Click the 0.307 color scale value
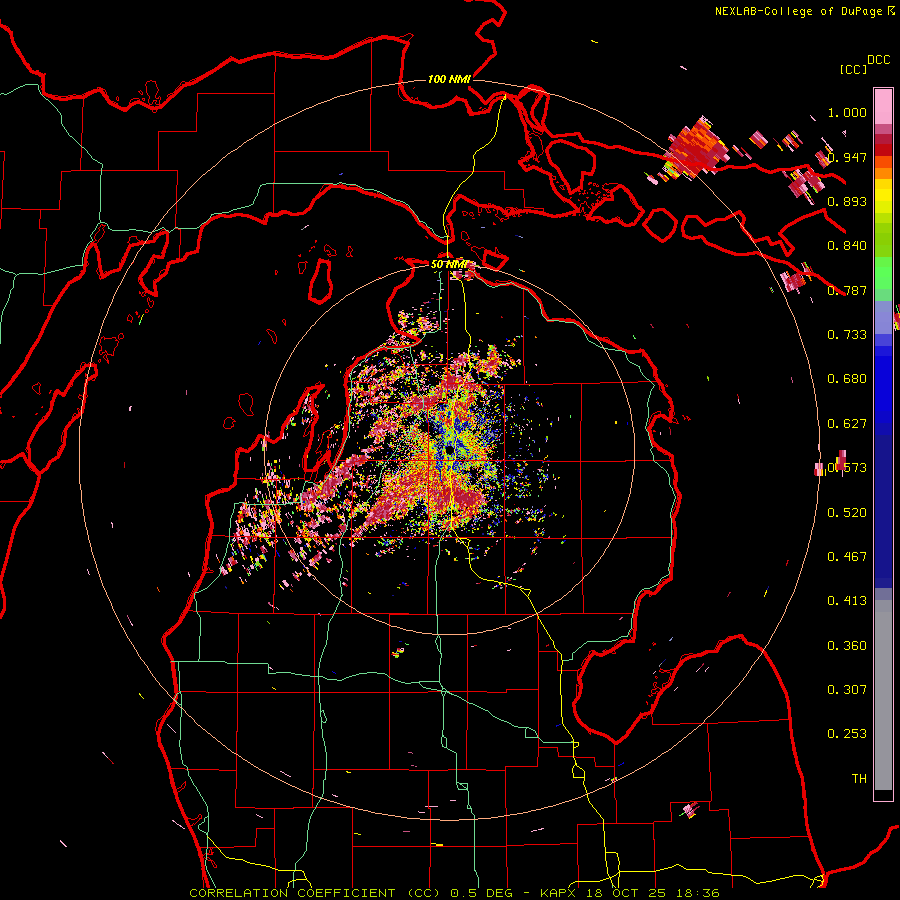This screenshot has height=900, width=900. click(847, 690)
